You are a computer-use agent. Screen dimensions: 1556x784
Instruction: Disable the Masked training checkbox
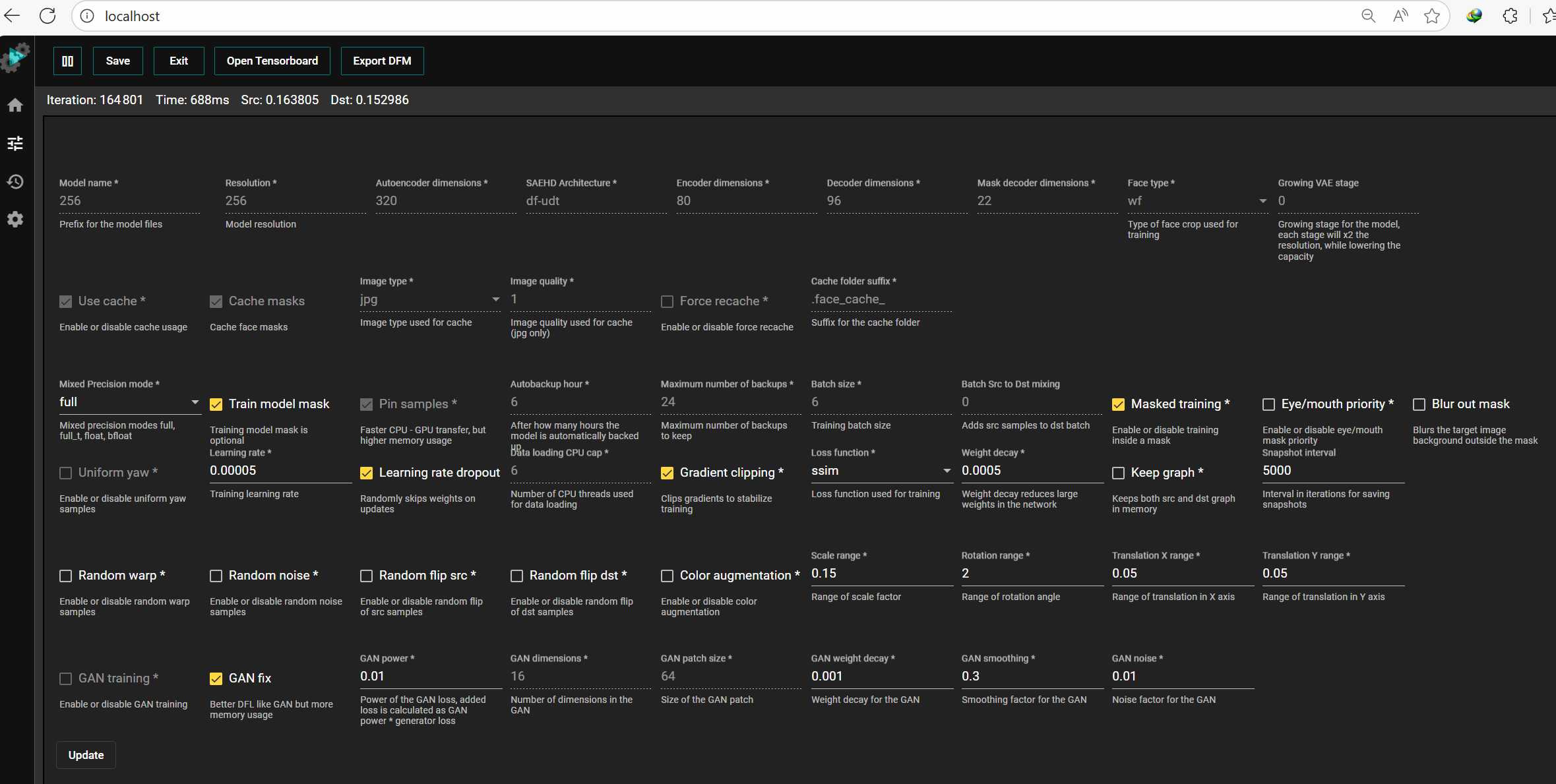1118,404
